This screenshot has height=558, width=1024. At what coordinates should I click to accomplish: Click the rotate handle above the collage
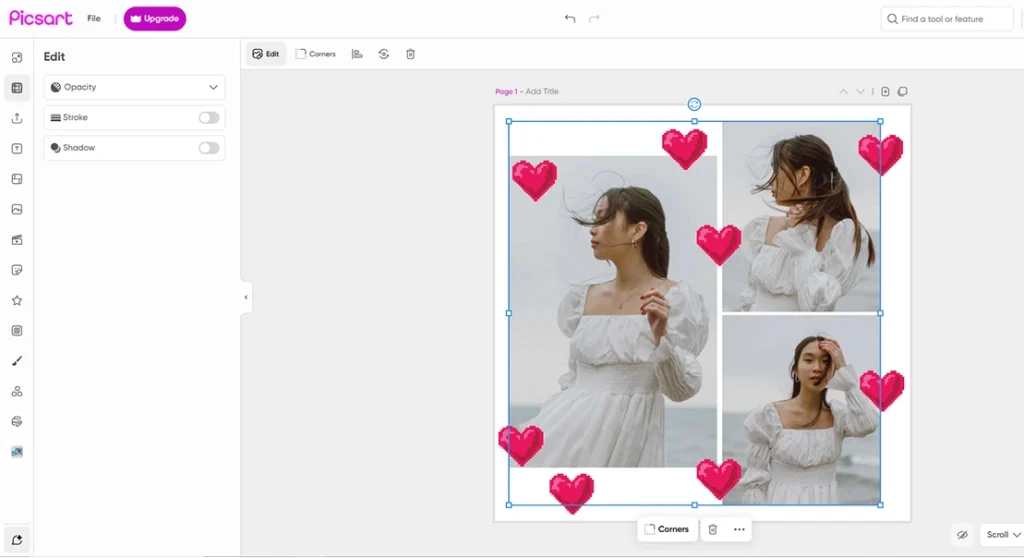tap(694, 105)
